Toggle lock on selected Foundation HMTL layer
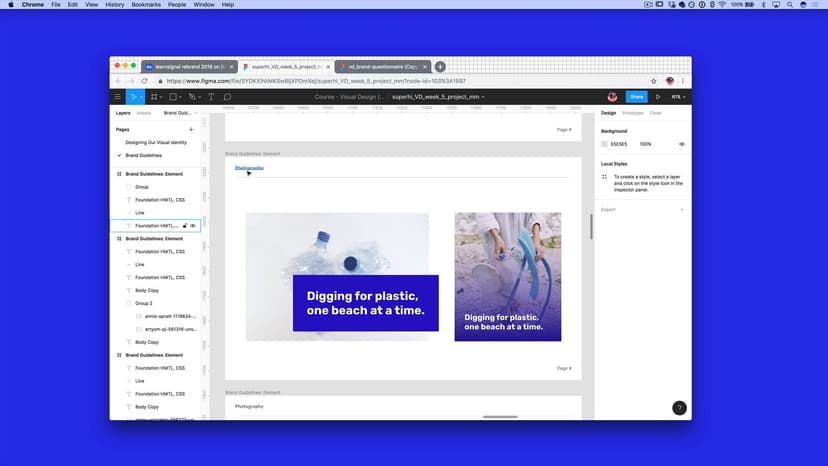This screenshot has width=828, height=466. click(185, 226)
